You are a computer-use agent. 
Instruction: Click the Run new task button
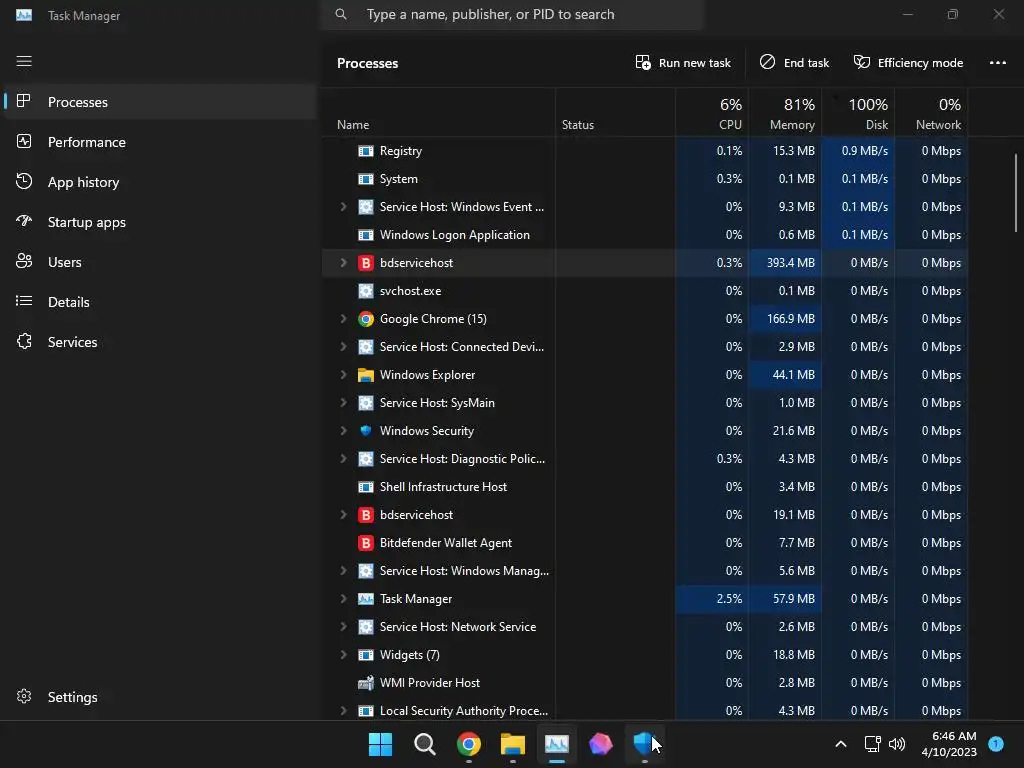683,63
